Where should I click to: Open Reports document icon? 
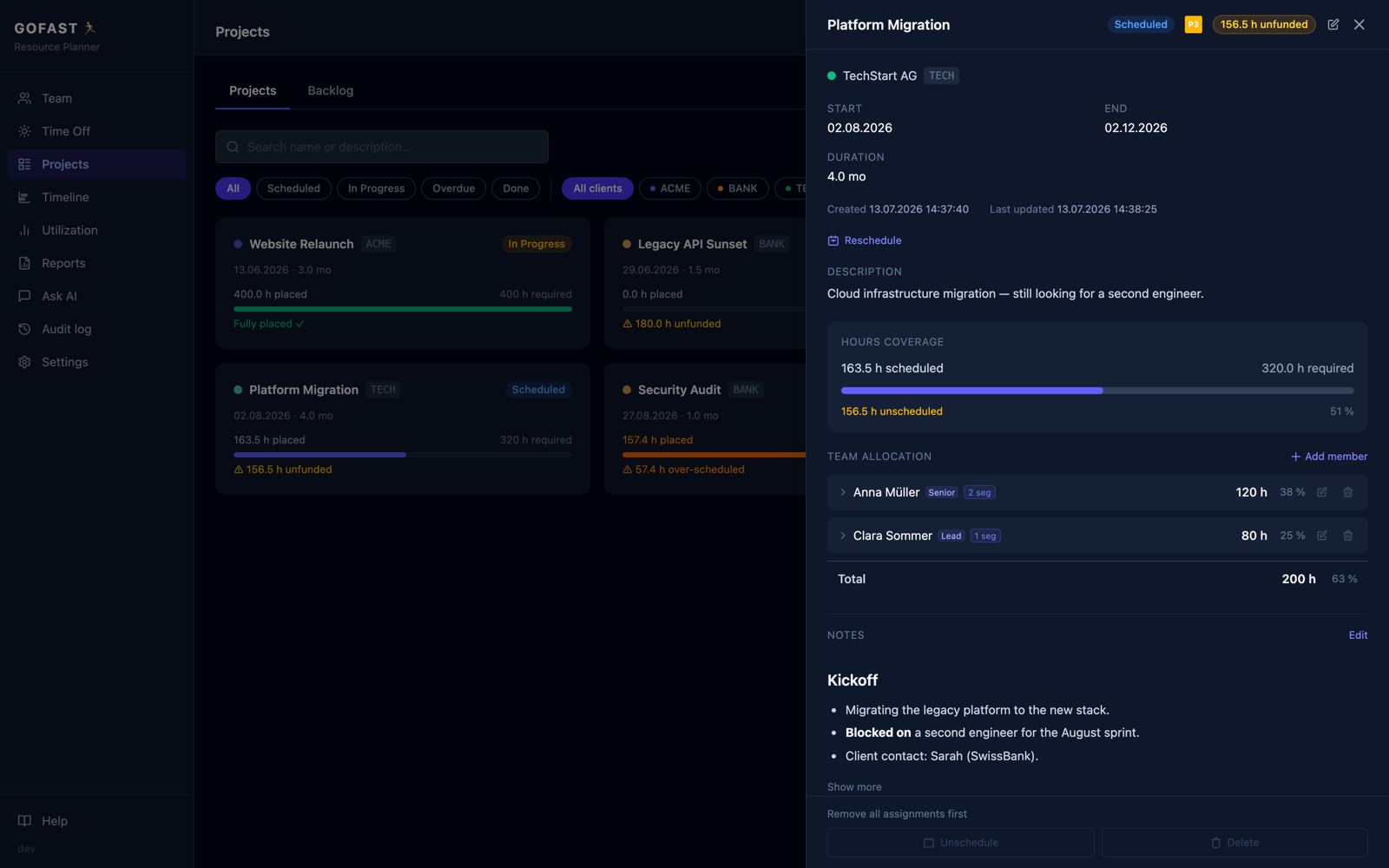24,263
